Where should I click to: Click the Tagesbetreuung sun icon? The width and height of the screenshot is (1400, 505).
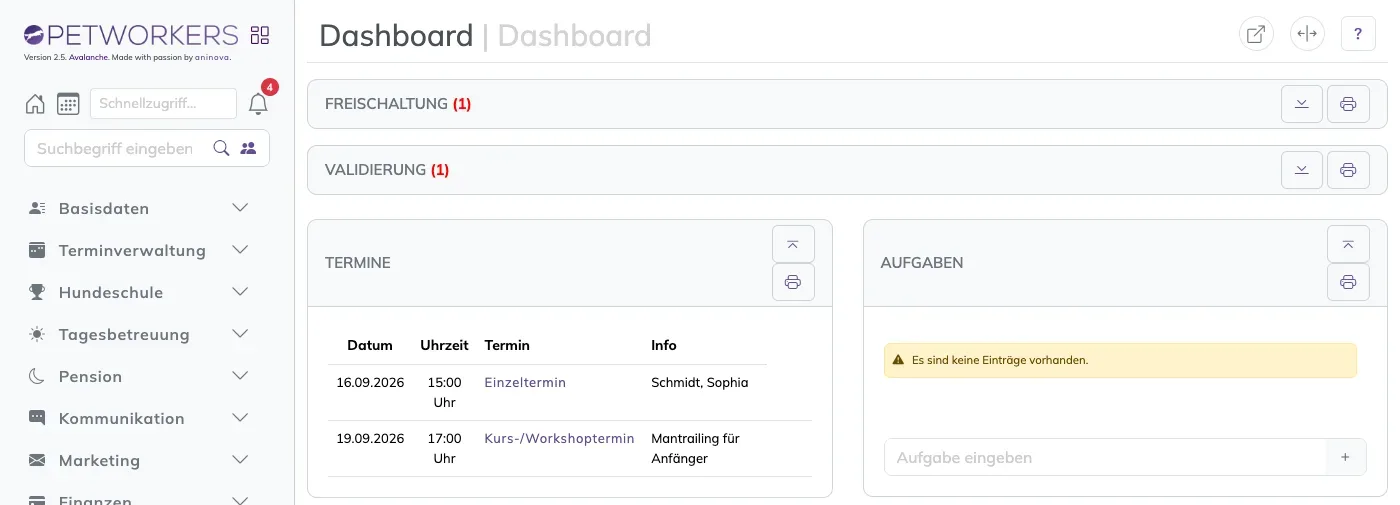(37, 334)
